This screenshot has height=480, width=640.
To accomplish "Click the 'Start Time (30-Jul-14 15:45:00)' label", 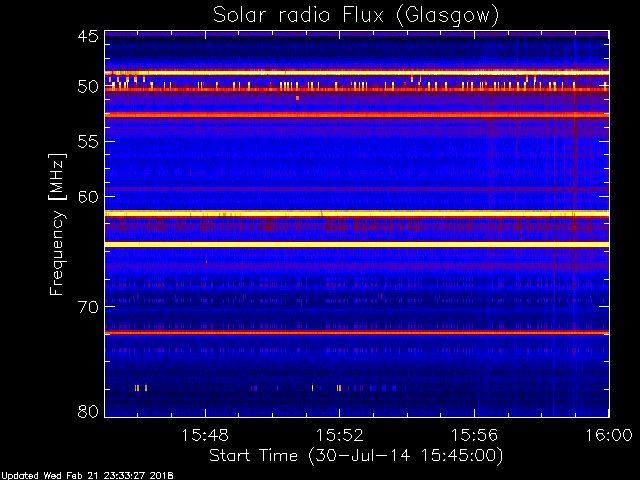I will click(356, 455).
